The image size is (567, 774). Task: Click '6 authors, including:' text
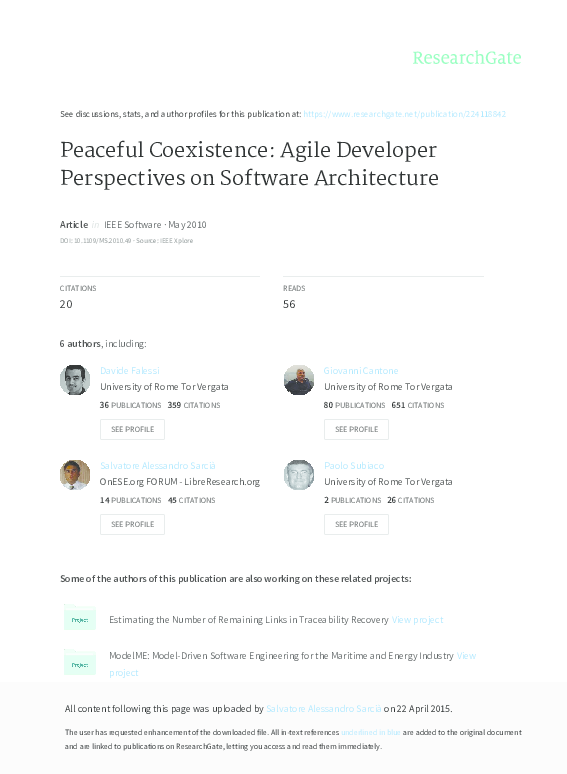(x=103, y=344)
